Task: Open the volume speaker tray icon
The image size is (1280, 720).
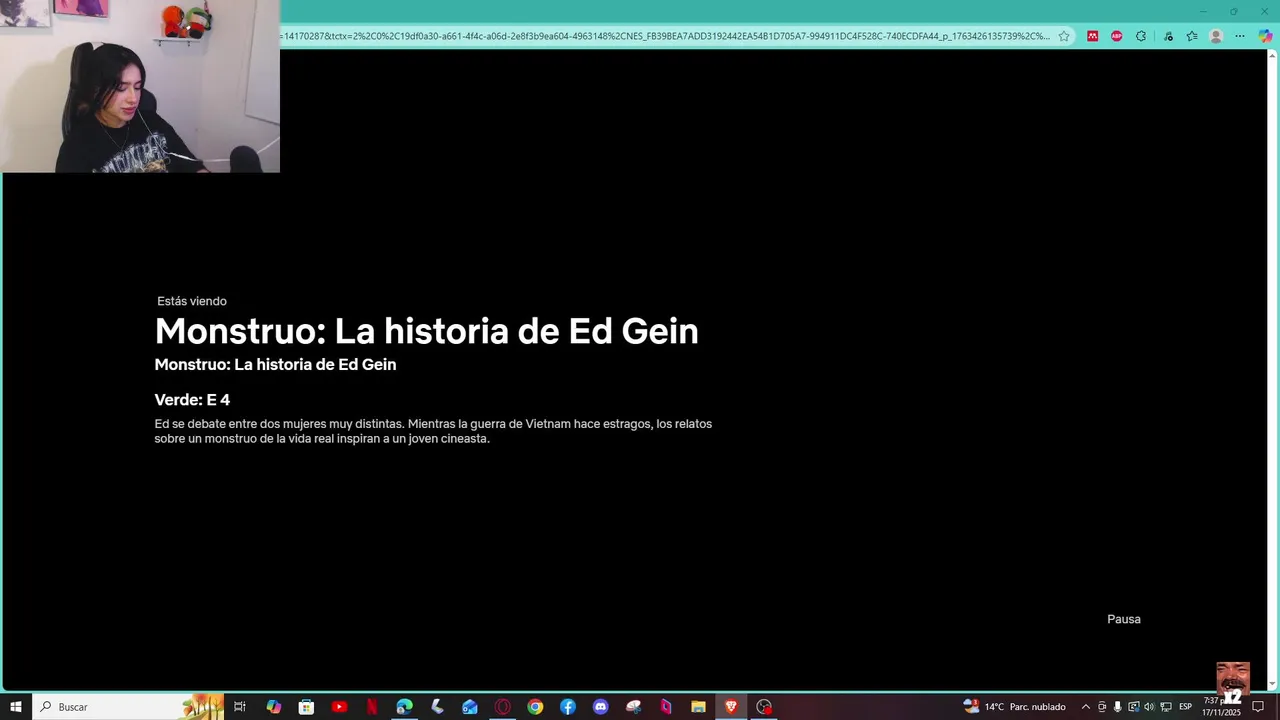Action: 1149,707
